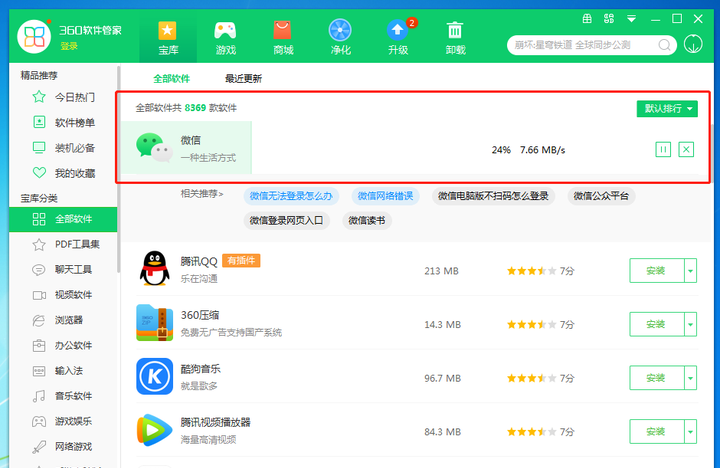The image size is (720, 468).
Task: Click the 腾讯视频播放器 app icon
Action: pos(154,430)
